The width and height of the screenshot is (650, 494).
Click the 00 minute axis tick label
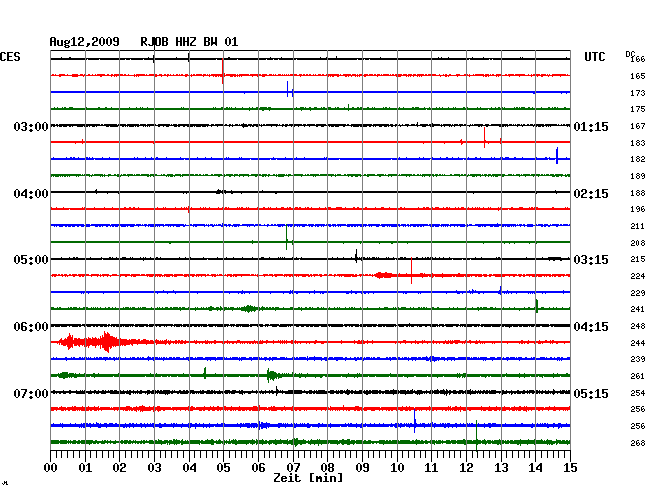[51, 468]
